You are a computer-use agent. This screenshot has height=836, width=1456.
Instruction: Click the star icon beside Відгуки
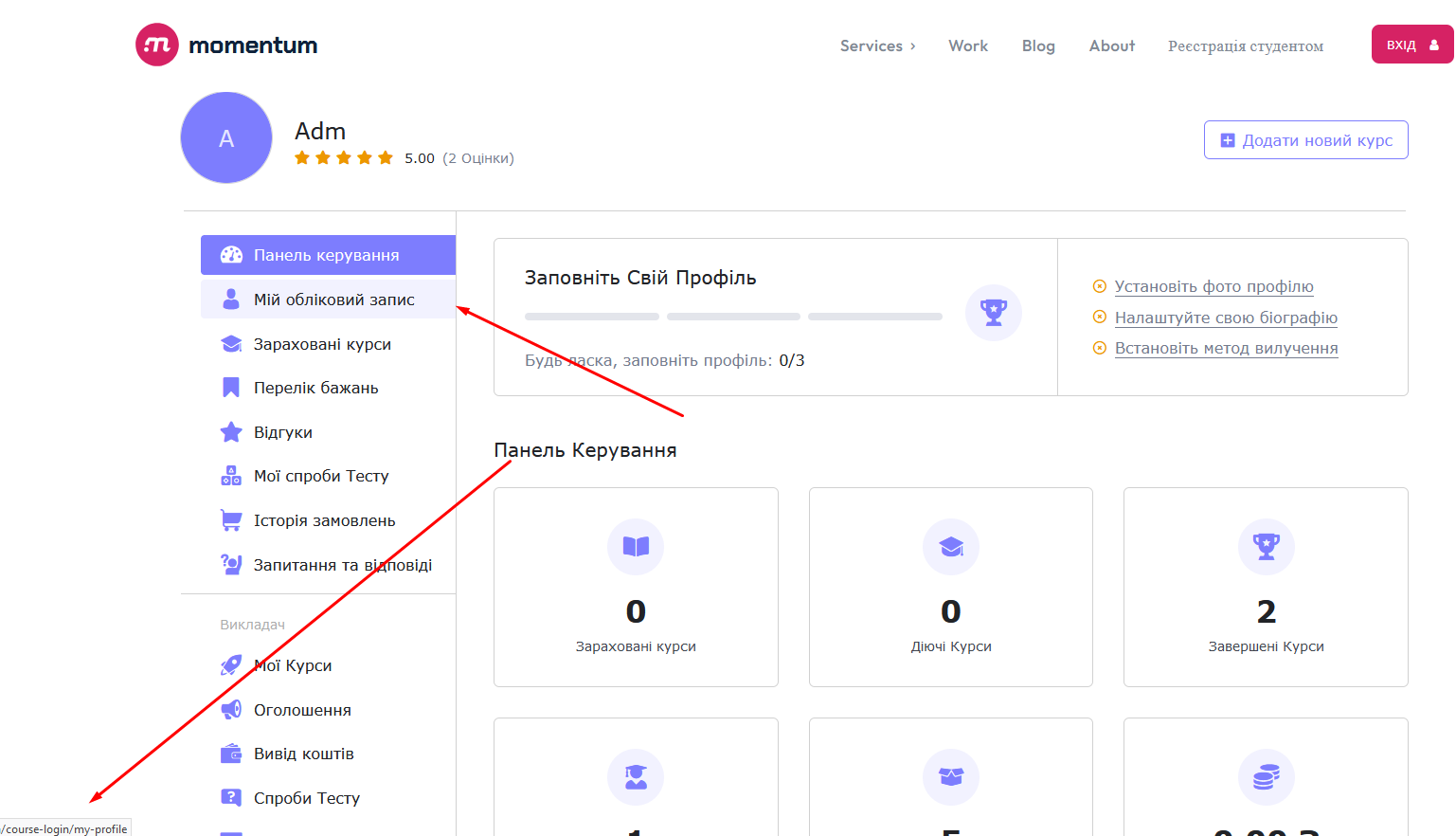[231, 432]
